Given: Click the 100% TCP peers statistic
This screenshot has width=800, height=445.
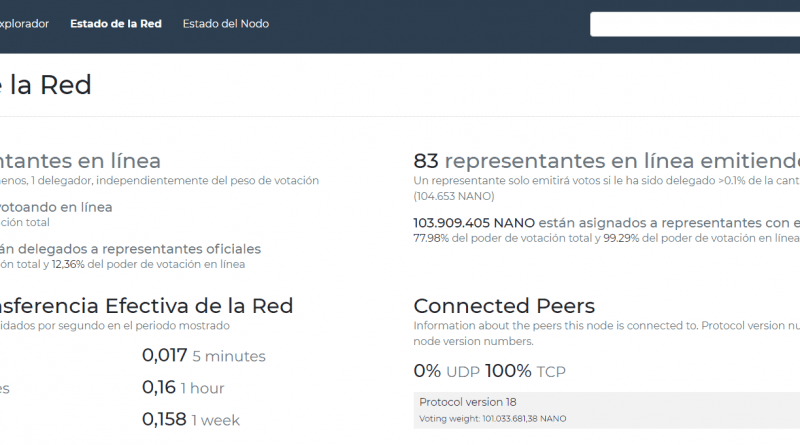Looking at the screenshot, I should (x=525, y=371).
